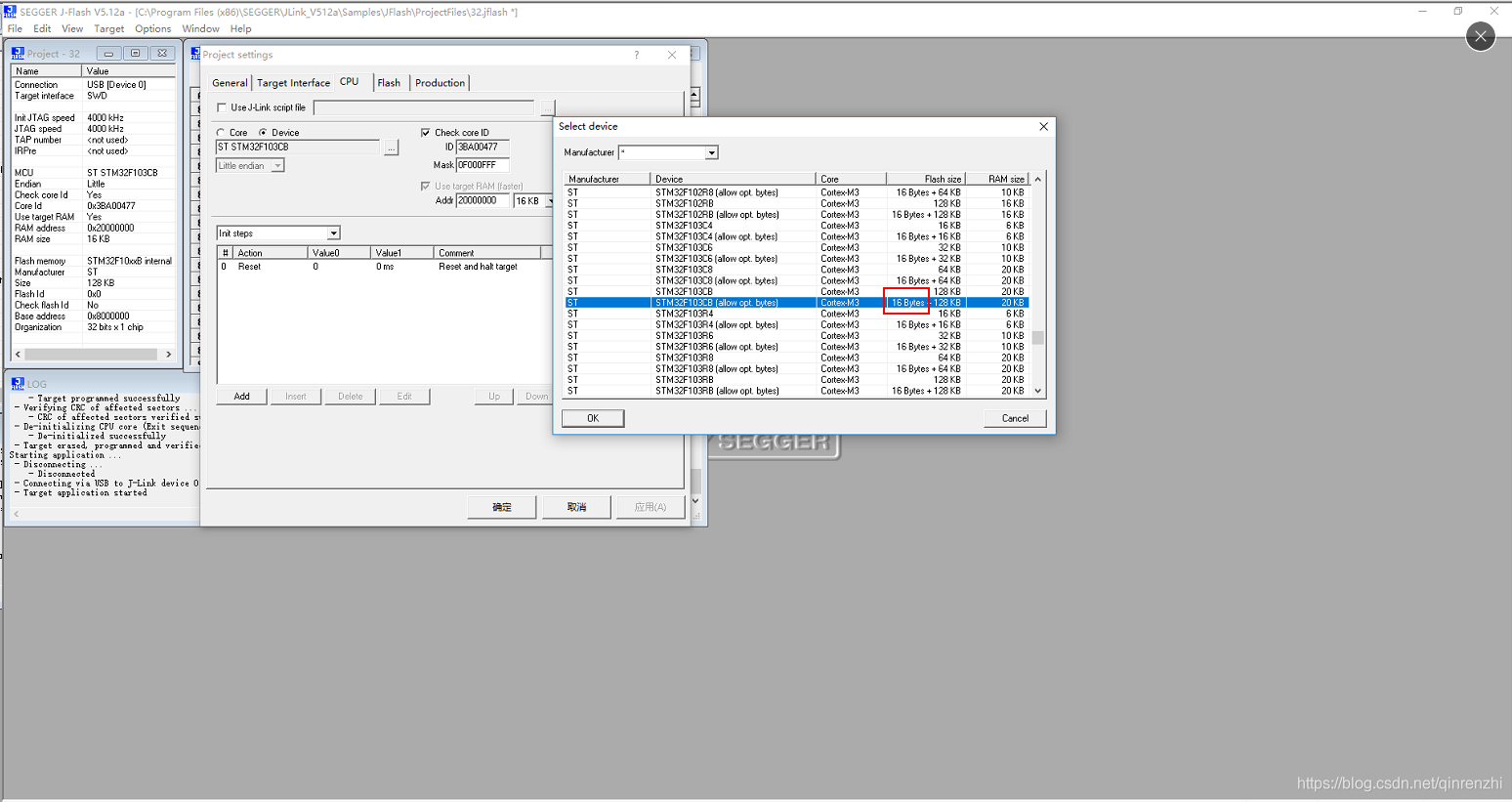This screenshot has width=1512, height=802.
Task: Select the Core radio button
Action: 221,133
